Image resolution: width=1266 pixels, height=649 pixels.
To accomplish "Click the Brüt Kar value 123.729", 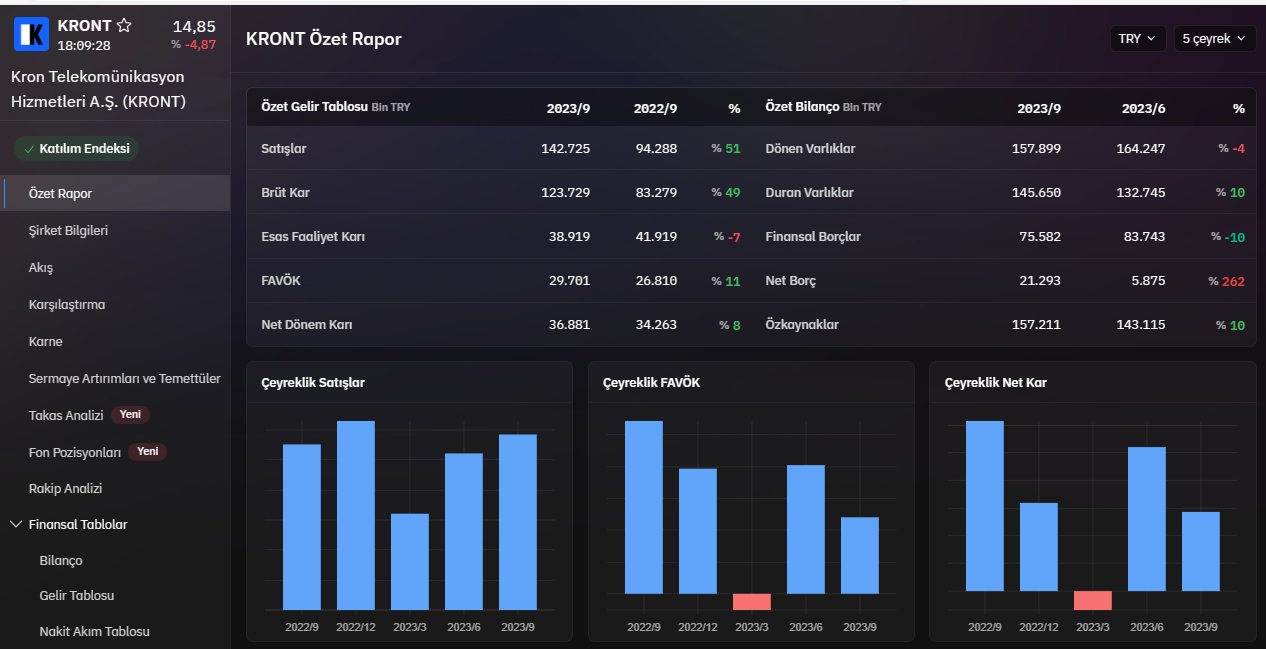I will [x=566, y=192].
